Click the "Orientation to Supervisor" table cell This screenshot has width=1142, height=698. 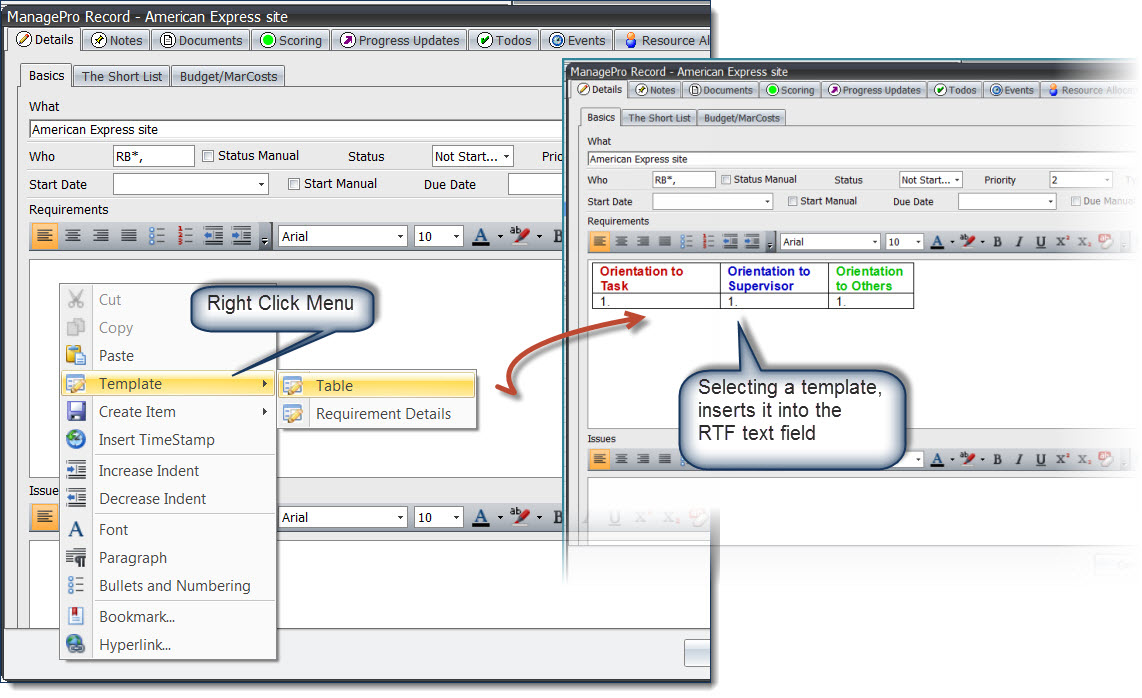pos(774,278)
